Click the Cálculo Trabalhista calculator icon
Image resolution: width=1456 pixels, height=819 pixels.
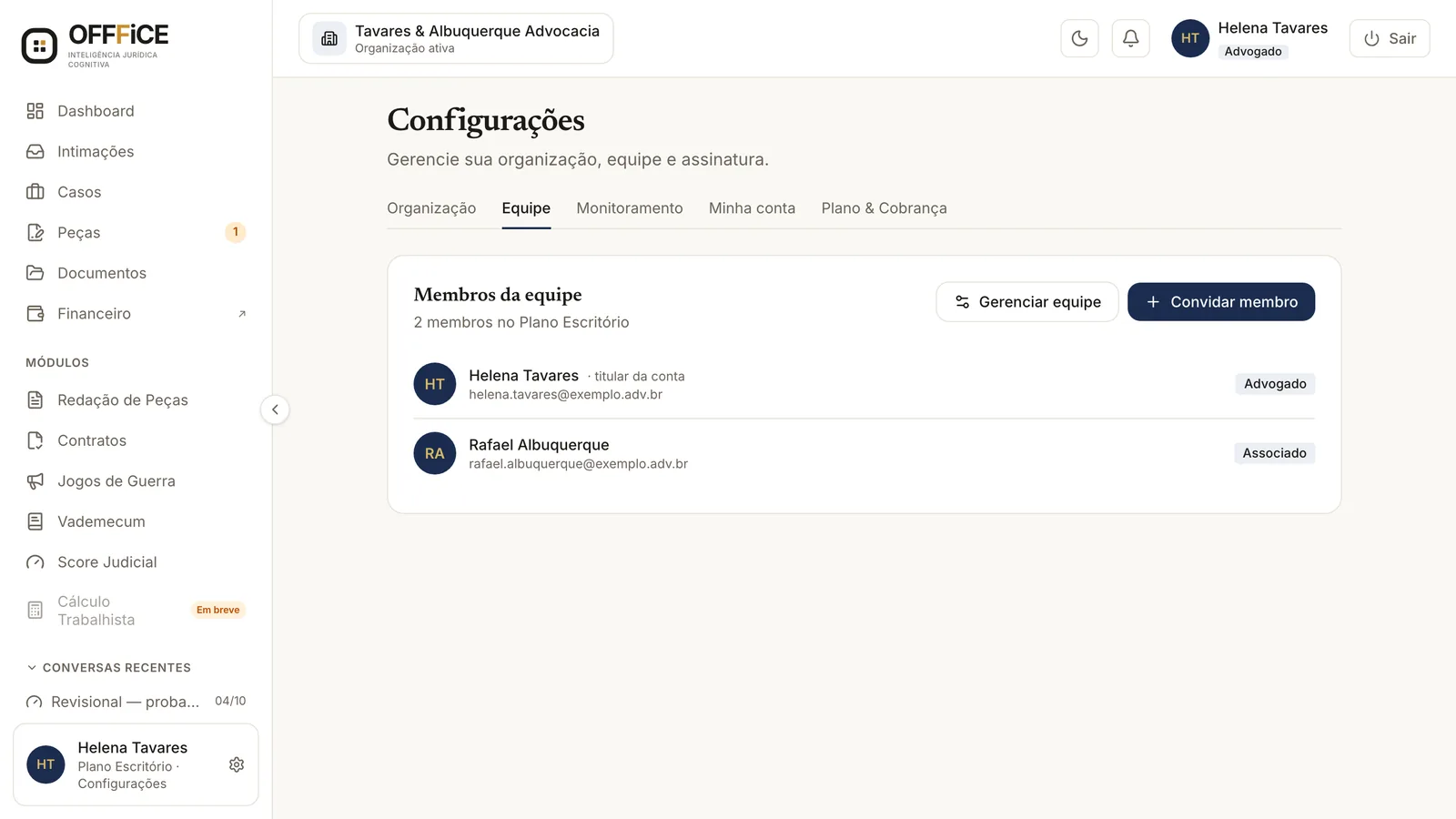point(35,611)
